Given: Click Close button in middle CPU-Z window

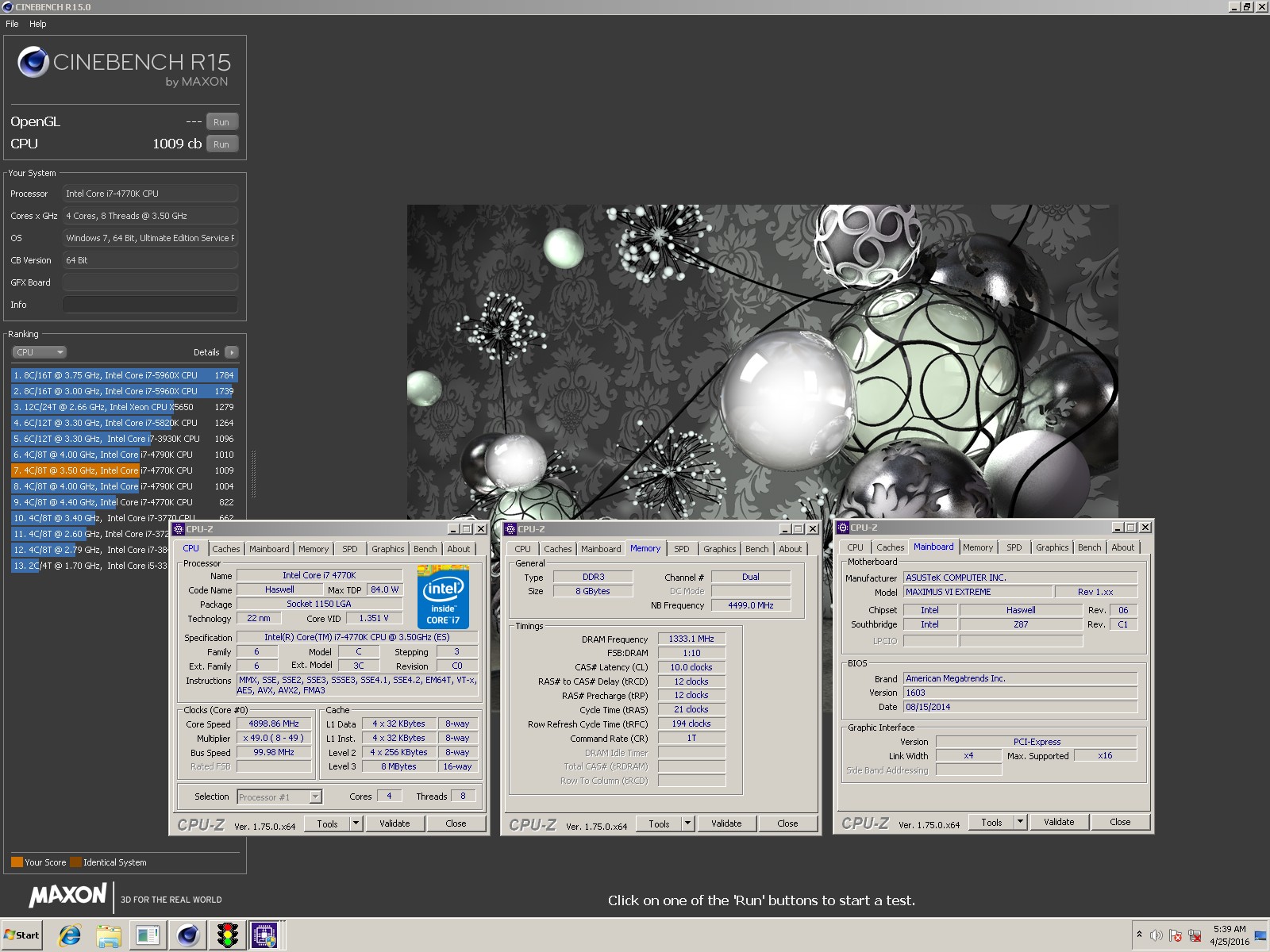Looking at the screenshot, I should (x=787, y=823).
